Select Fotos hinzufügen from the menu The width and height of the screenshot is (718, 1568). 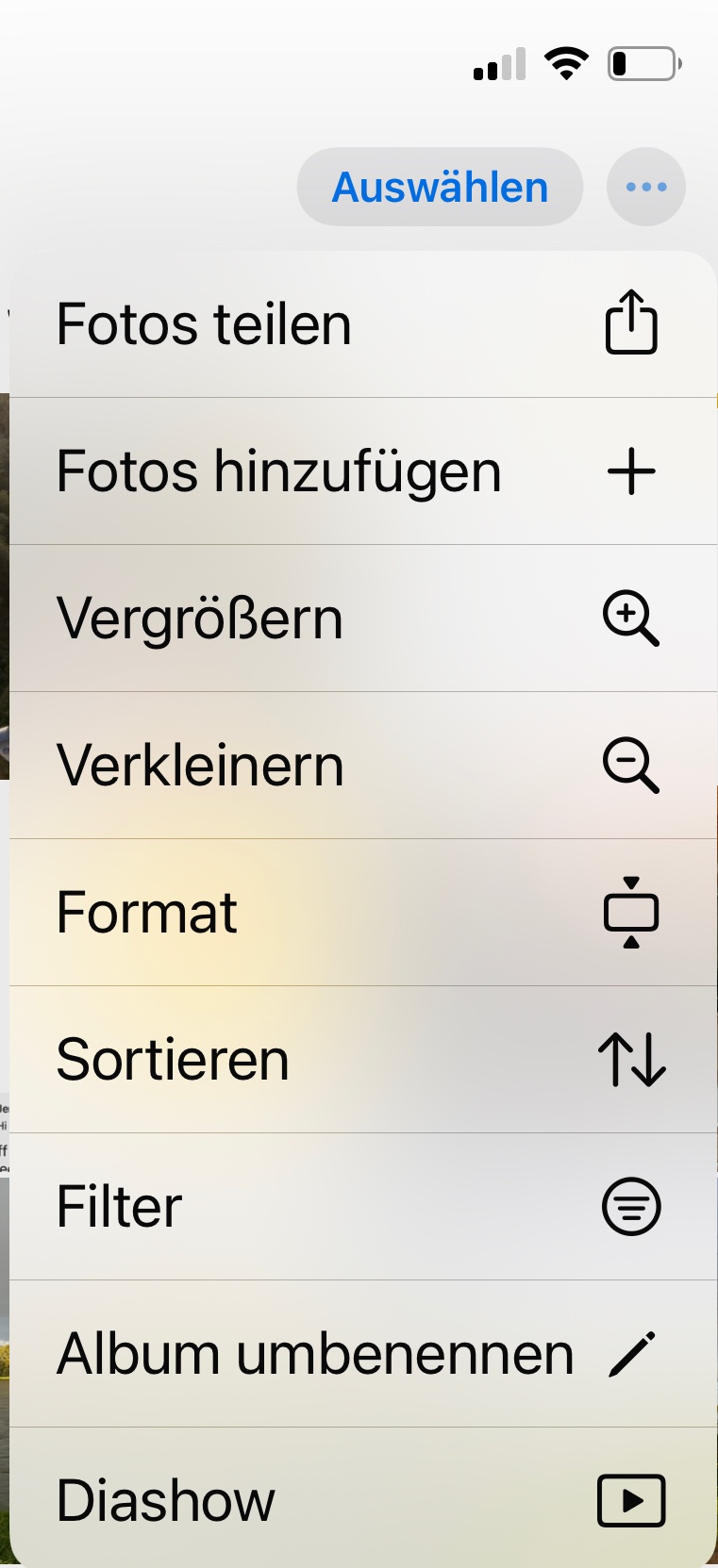[x=278, y=471]
